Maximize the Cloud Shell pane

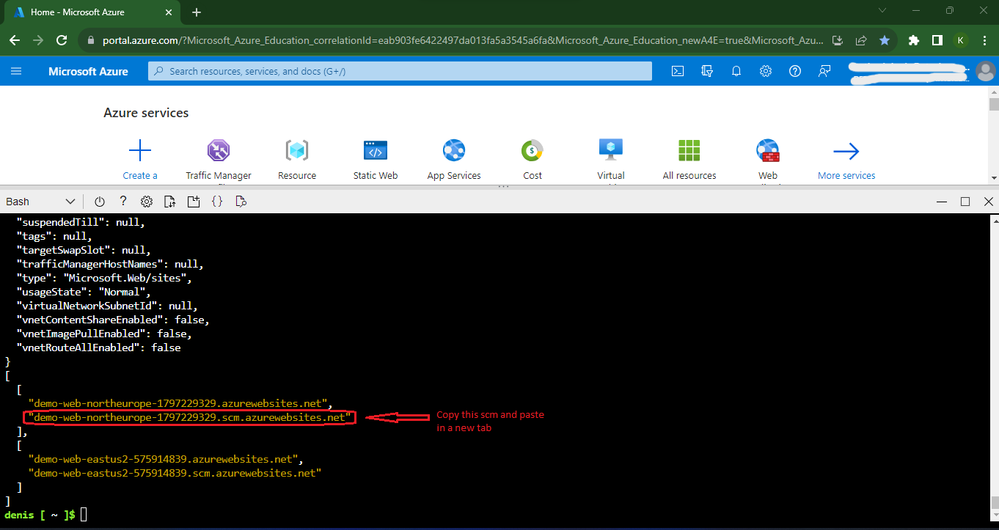pos(965,201)
